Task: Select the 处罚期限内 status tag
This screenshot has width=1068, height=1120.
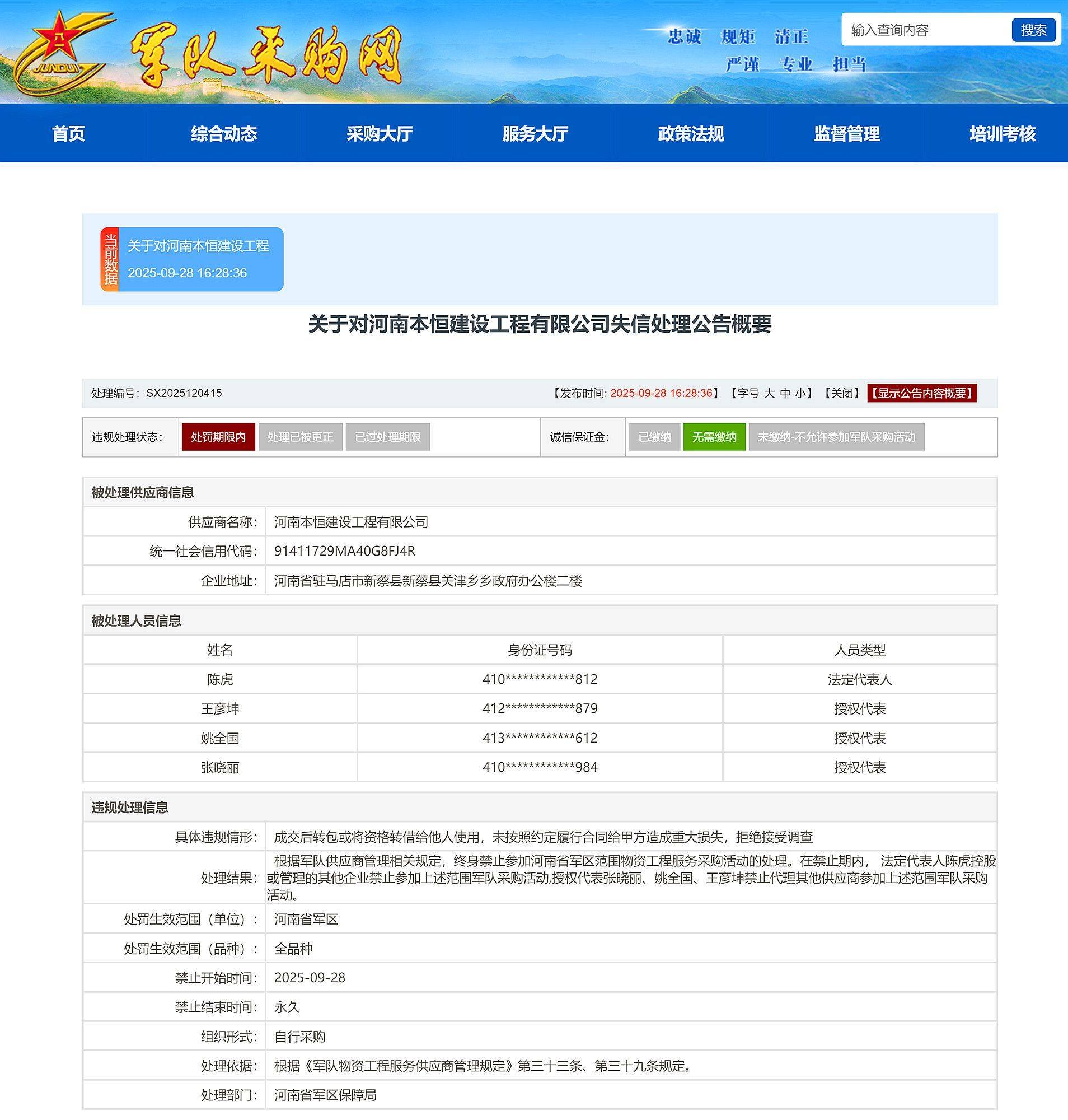Action: [x=218, y=437]
